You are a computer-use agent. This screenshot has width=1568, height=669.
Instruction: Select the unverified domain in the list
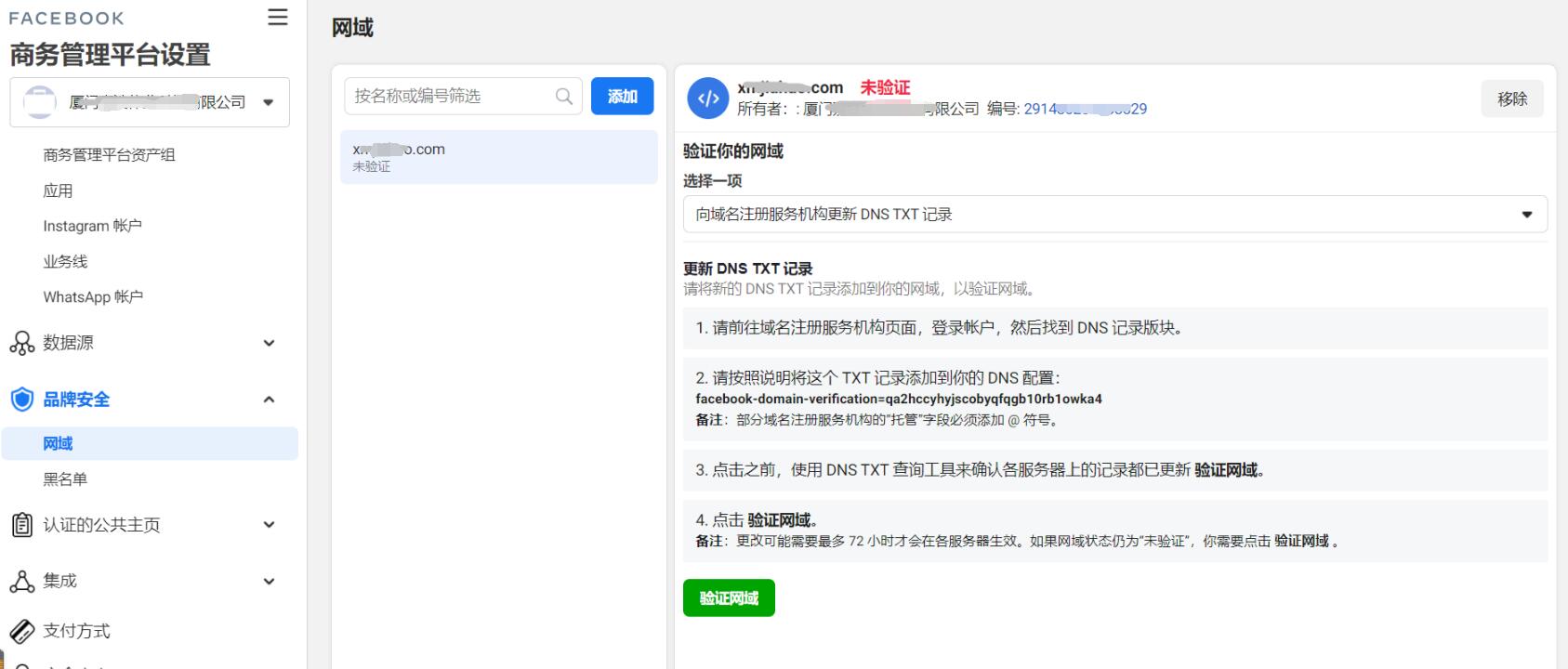point(499,157)
